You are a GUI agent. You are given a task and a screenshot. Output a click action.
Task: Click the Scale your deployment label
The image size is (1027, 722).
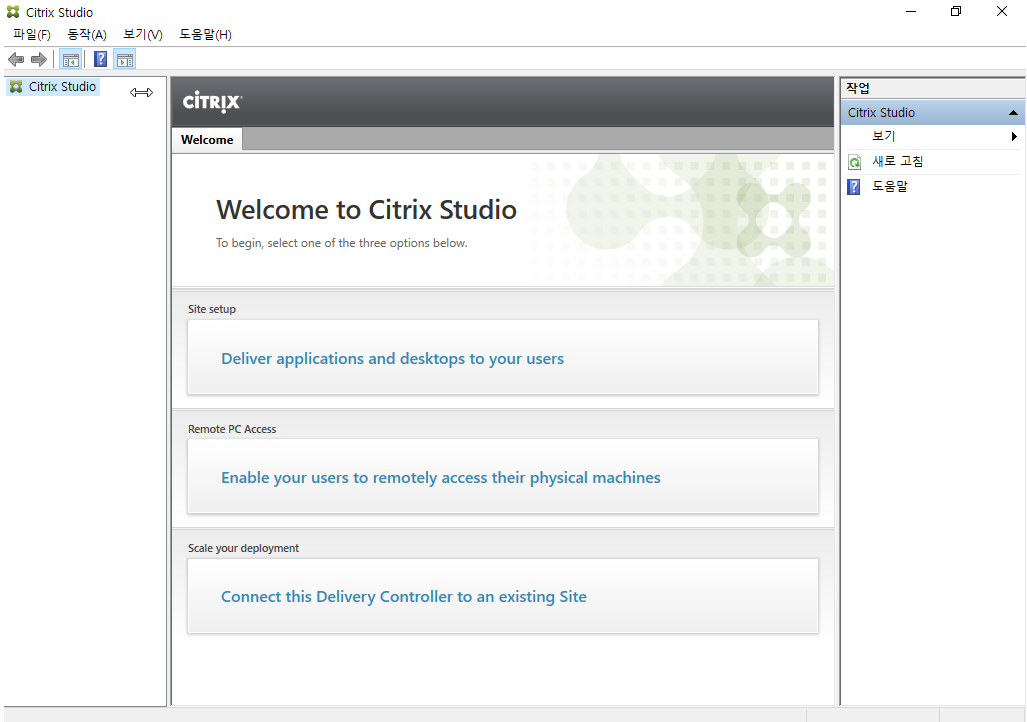(243, 548)
